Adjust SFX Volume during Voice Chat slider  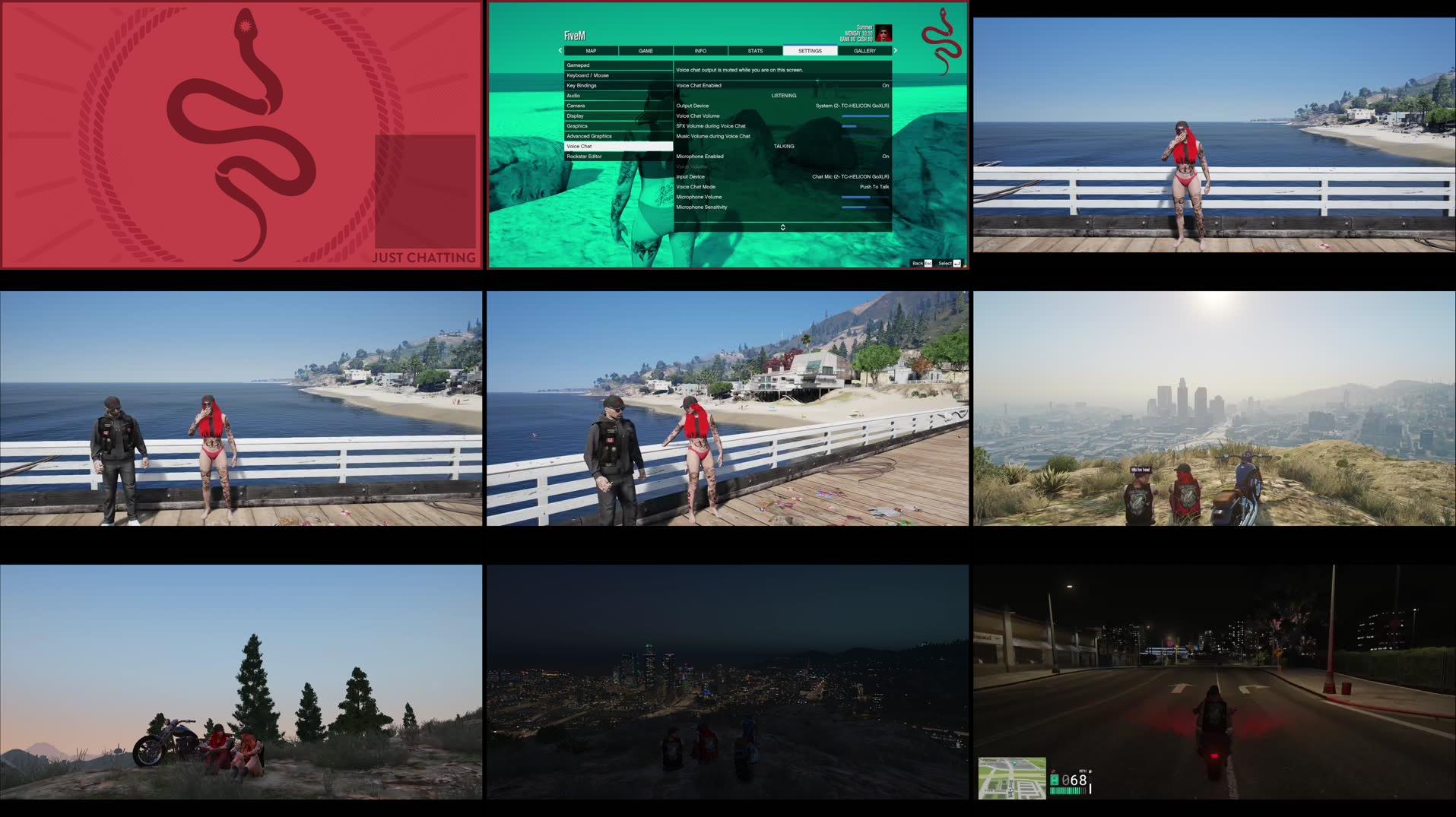click(x=865, y=126)
